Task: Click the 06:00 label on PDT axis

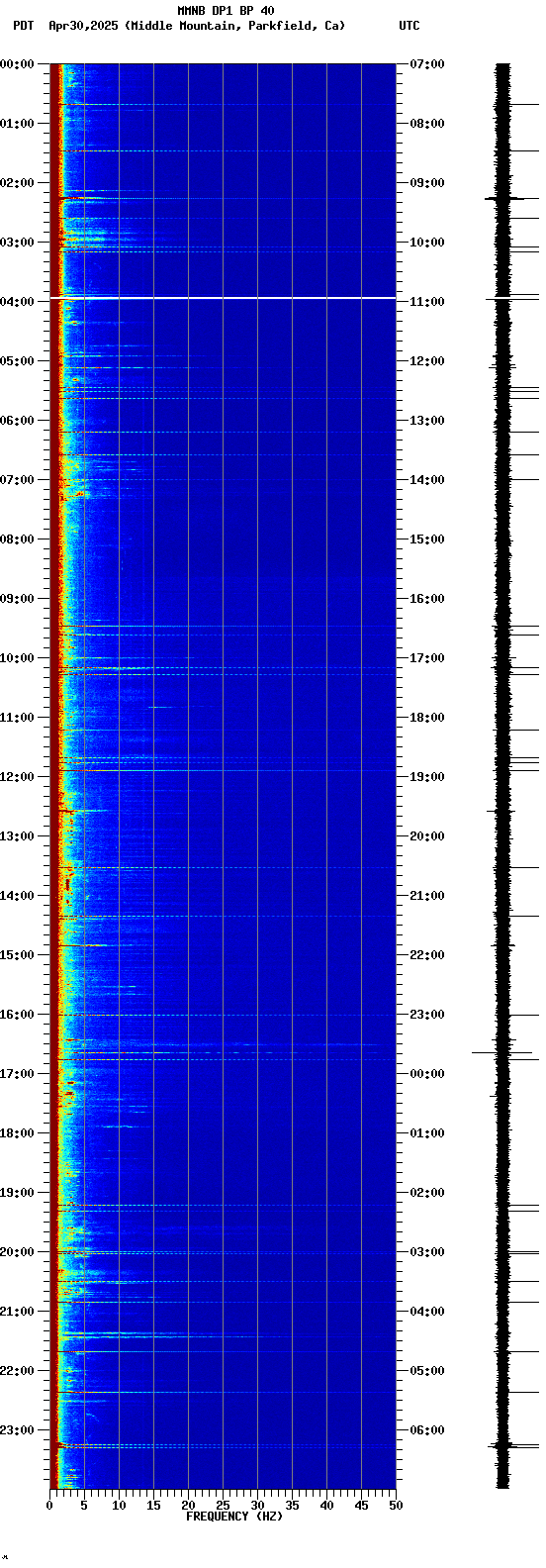Action: coord(18,421)
